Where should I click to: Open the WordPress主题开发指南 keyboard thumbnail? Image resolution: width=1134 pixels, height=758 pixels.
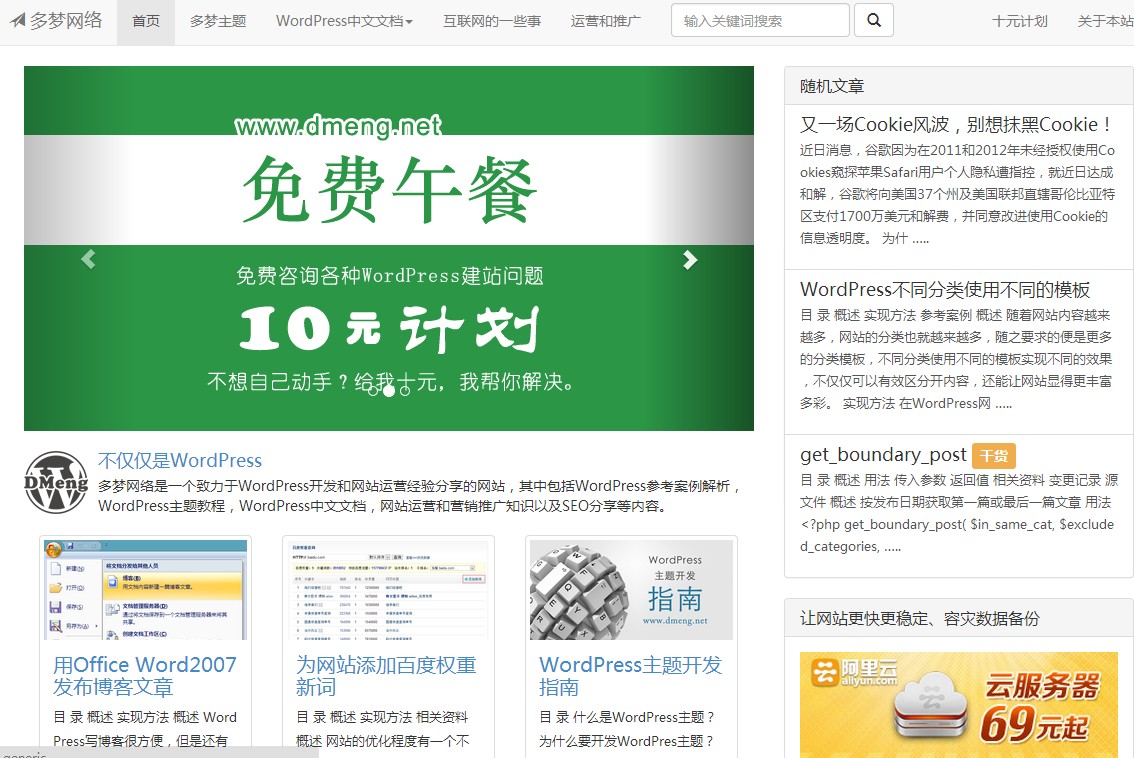pos(631,589)
